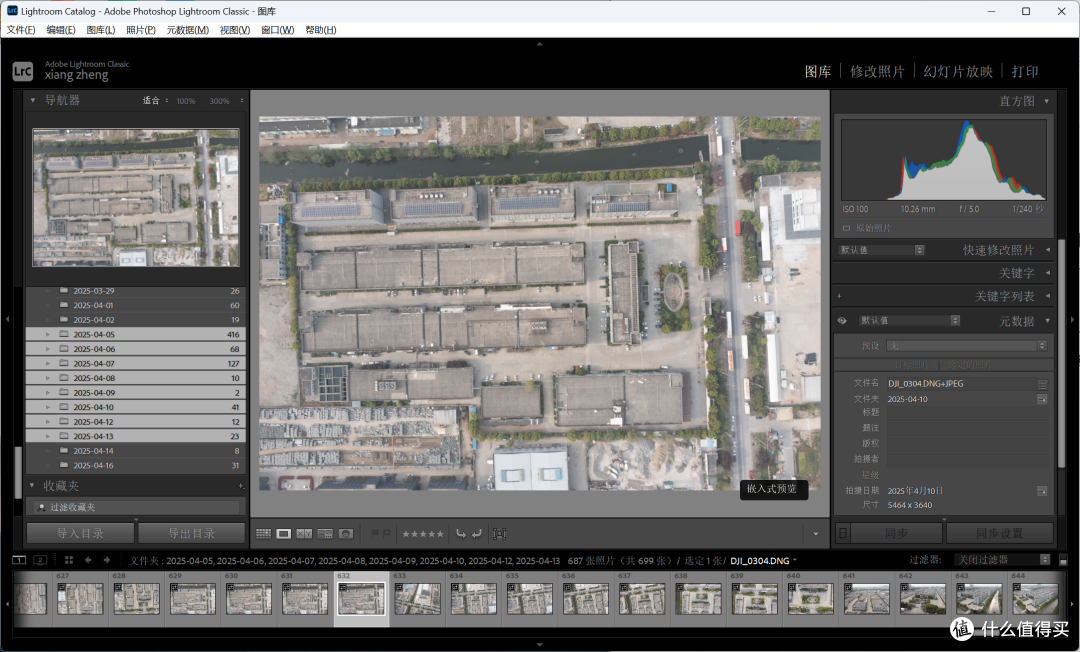Rotate photo counterclockwise icon
The width and height of the screenshot is (1080, 652).
[461, 534]
